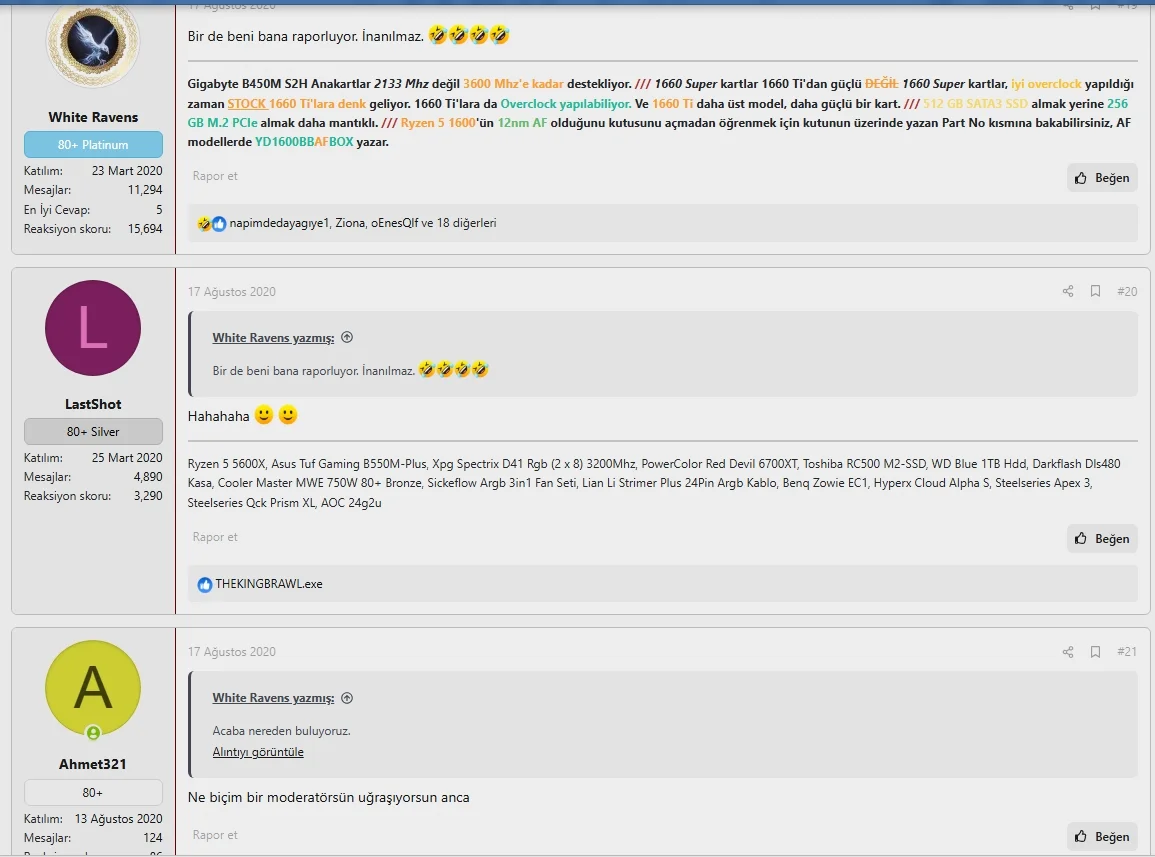The image size is (1155, 857).
Task: Like Ahmet321's post with Beğen
Action: [1102, 836]
